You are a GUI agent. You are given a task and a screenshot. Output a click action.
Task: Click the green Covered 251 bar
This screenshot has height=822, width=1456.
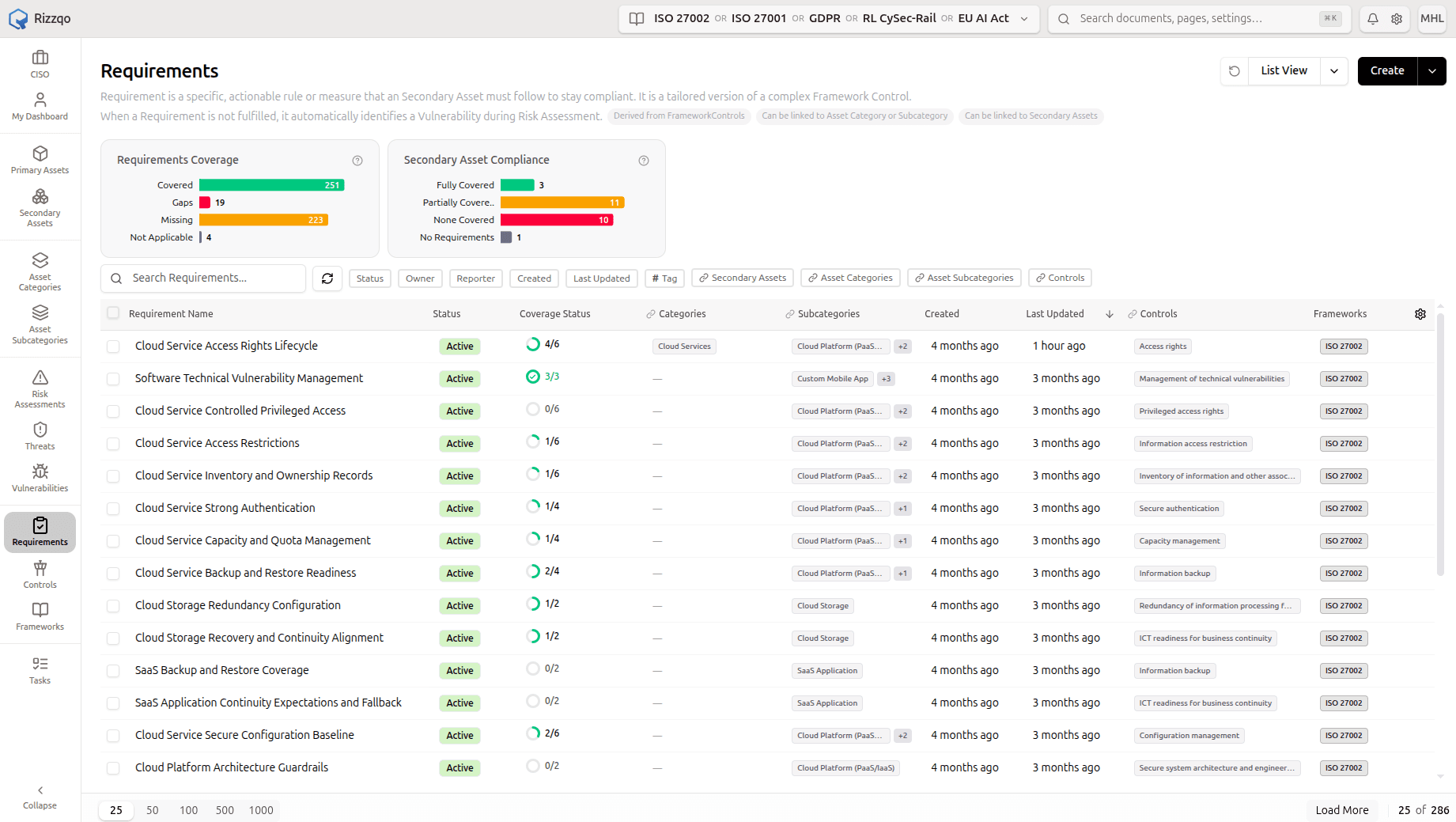[x=271, y=185]
